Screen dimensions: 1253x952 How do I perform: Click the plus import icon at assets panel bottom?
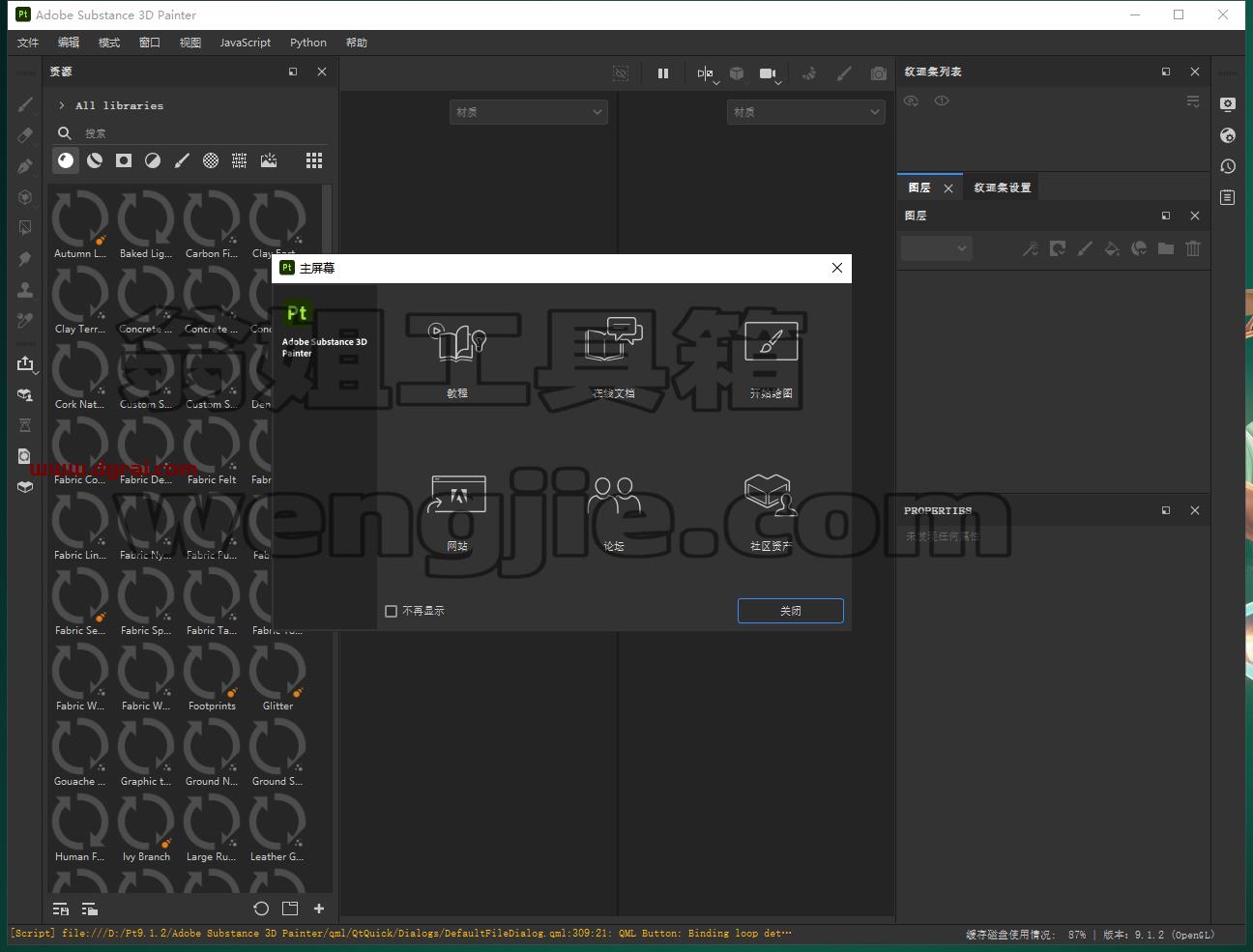click(x=319, y=909)
